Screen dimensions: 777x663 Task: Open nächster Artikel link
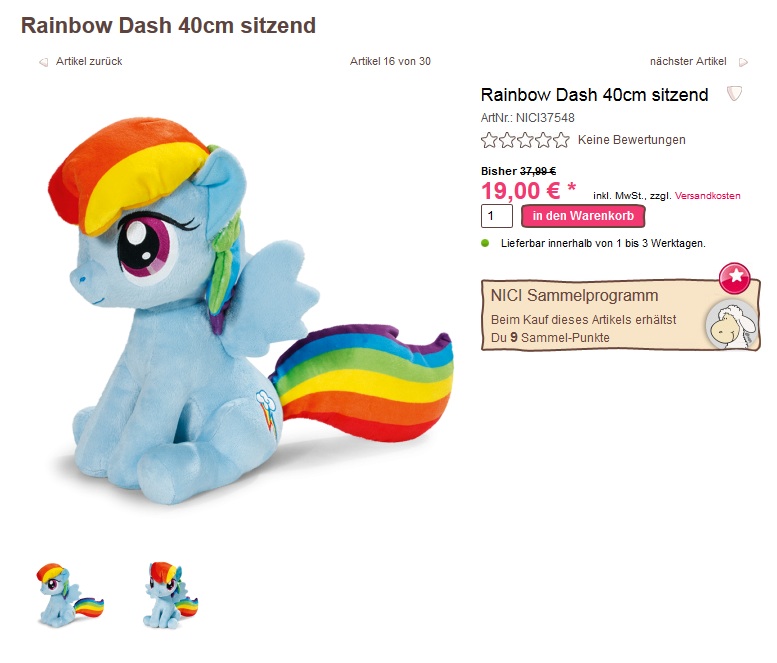pyautogui.click(x=688, y=61)
